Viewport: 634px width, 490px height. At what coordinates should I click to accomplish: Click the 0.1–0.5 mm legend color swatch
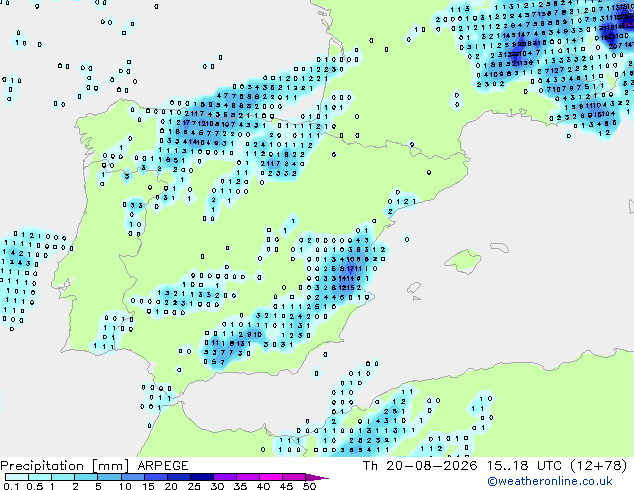coord(17,477)
